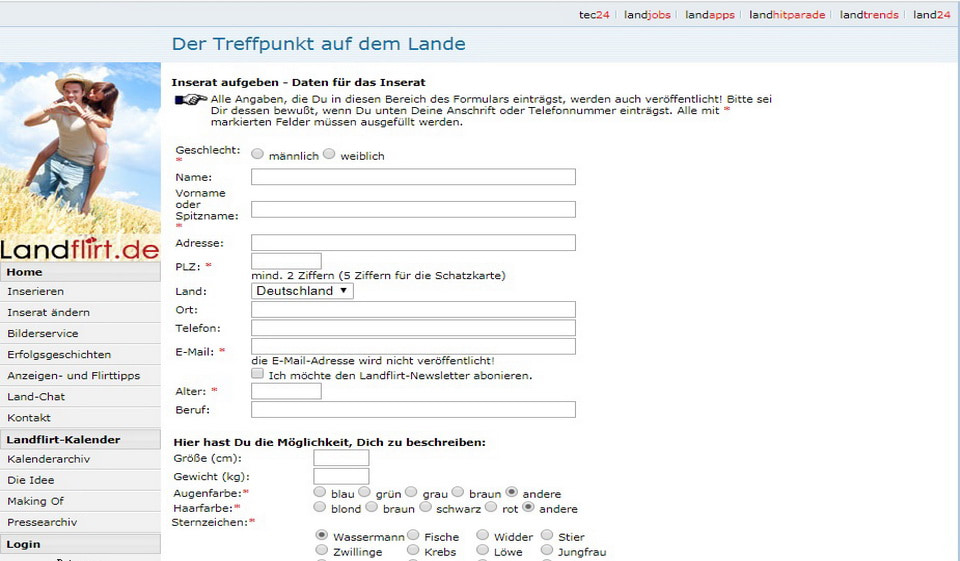Choose blau as eye color

click(320, 493)
